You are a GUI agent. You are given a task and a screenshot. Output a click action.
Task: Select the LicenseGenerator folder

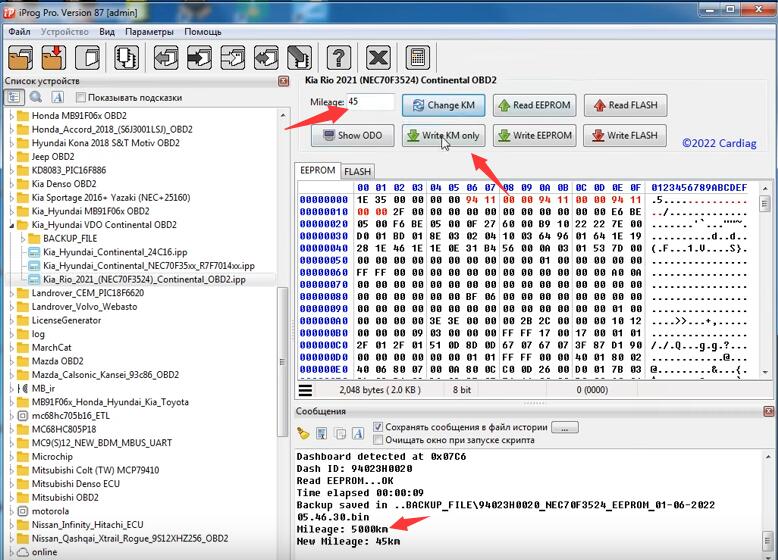tap(66, 320)
